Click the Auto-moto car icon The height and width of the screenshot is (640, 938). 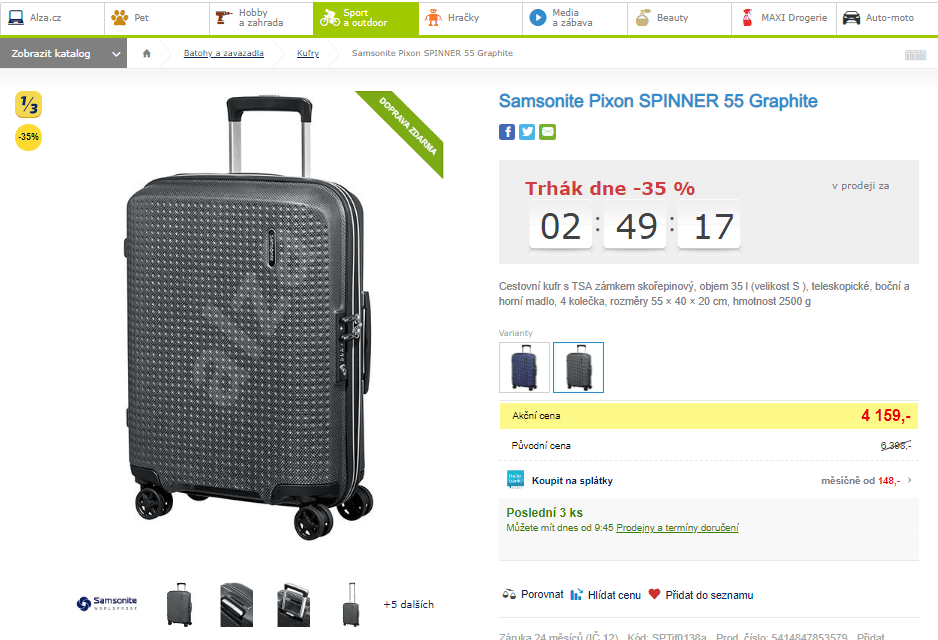850,18
